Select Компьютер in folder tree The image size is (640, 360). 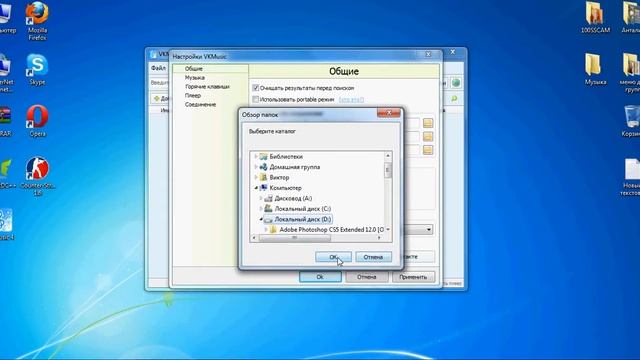(285, 188)
